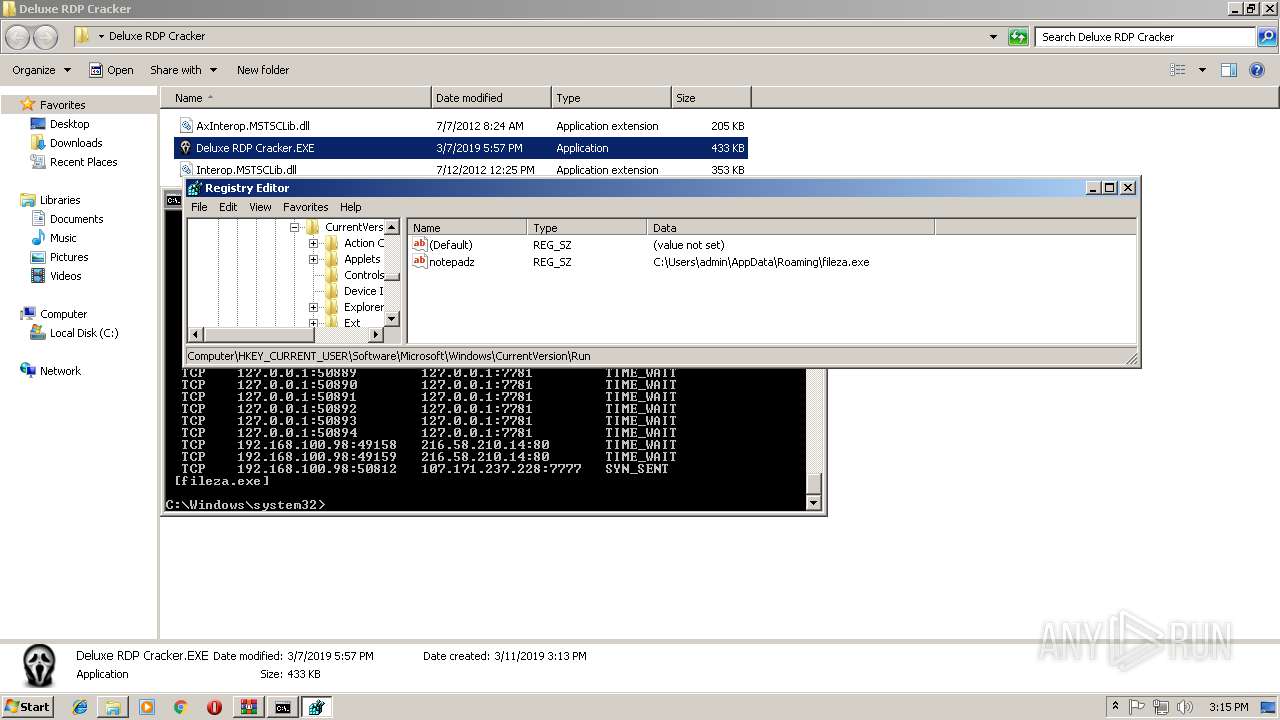This screenshot has height=720, width=1280.
Task: Click the Back navigation arrow in Explorer
Action: [x=17, y=37]
